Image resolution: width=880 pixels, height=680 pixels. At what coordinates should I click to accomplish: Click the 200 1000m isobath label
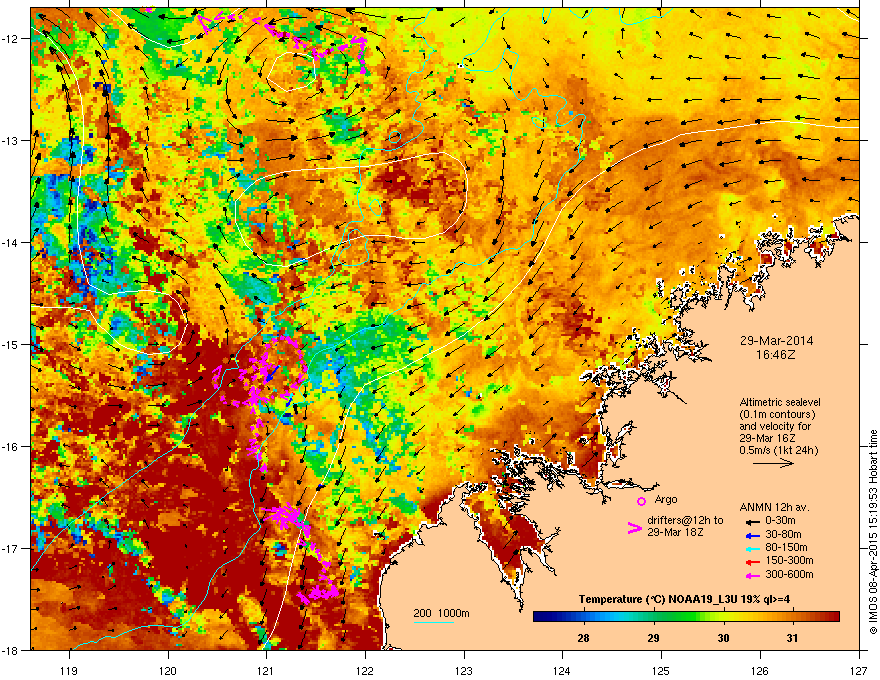point(441,613)
